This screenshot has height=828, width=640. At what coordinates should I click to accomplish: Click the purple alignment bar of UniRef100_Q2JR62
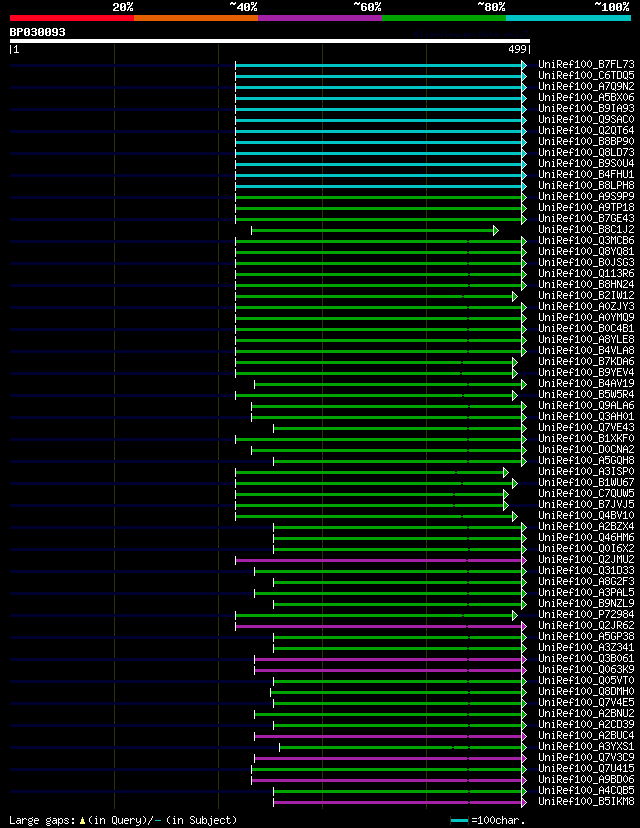pos(381,626)
